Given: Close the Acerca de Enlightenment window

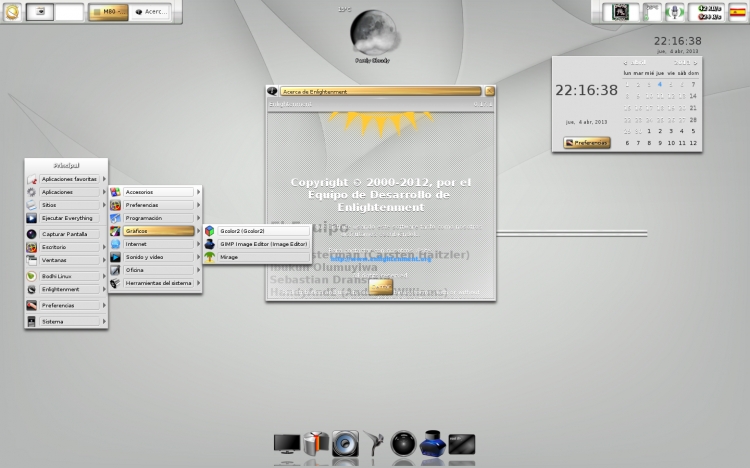Looking at the screenshot, I should tap(489, 91).
